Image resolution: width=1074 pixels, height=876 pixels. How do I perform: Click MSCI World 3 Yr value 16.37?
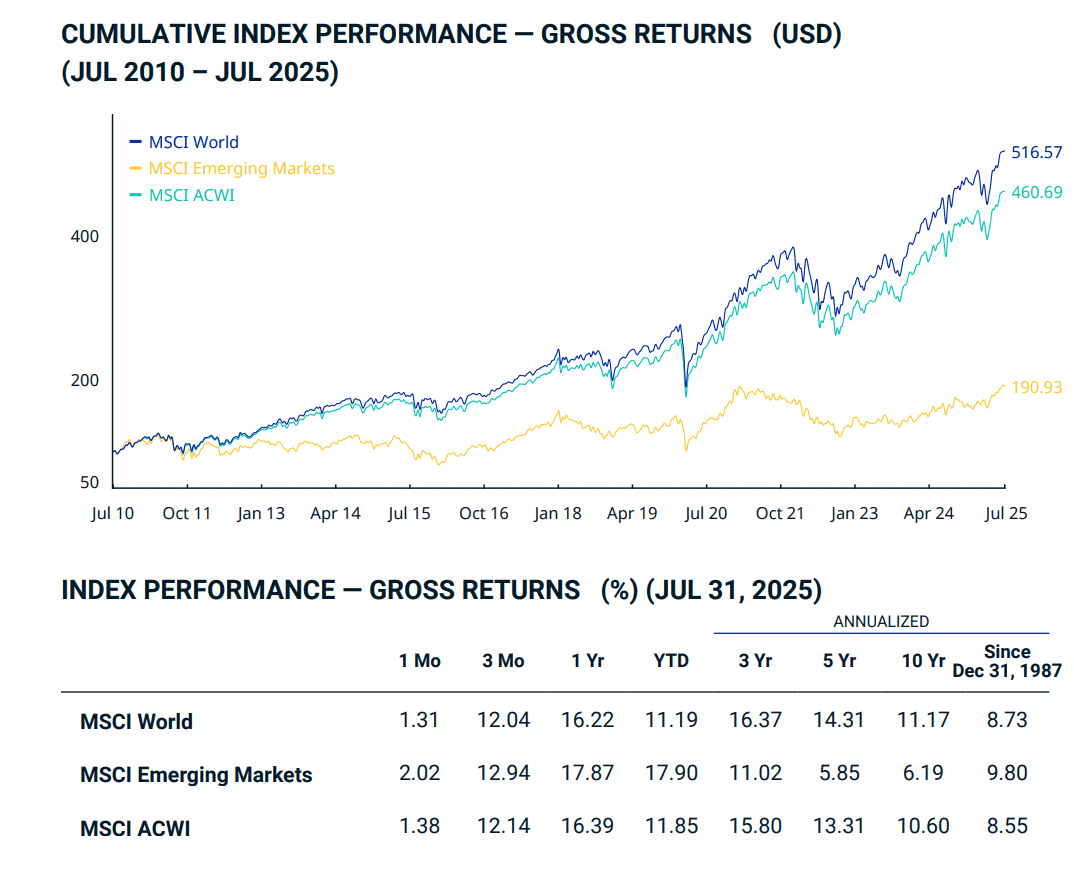tap(755, 721)
